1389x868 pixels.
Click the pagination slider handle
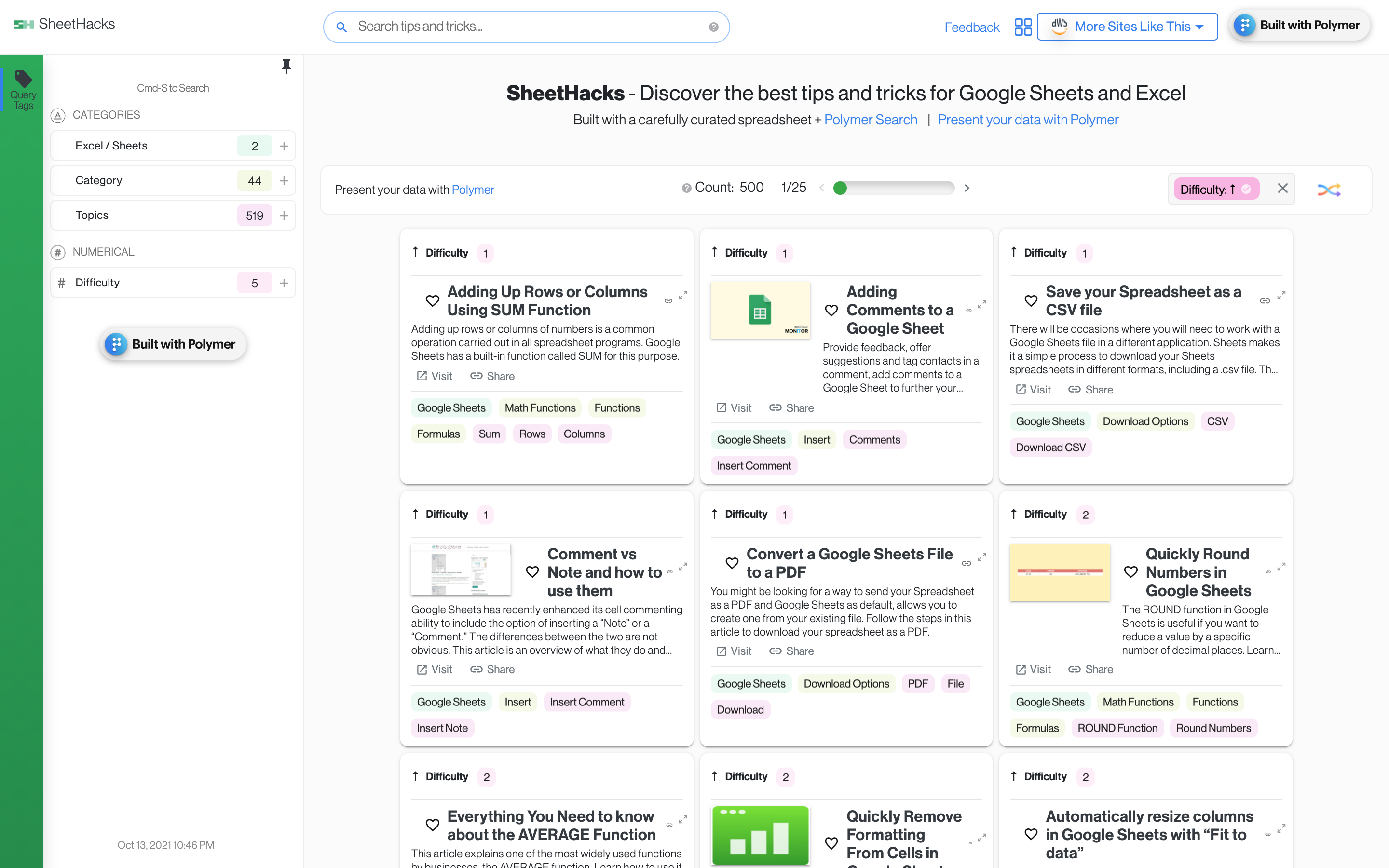pyautogui.click(x=840, y=188)
